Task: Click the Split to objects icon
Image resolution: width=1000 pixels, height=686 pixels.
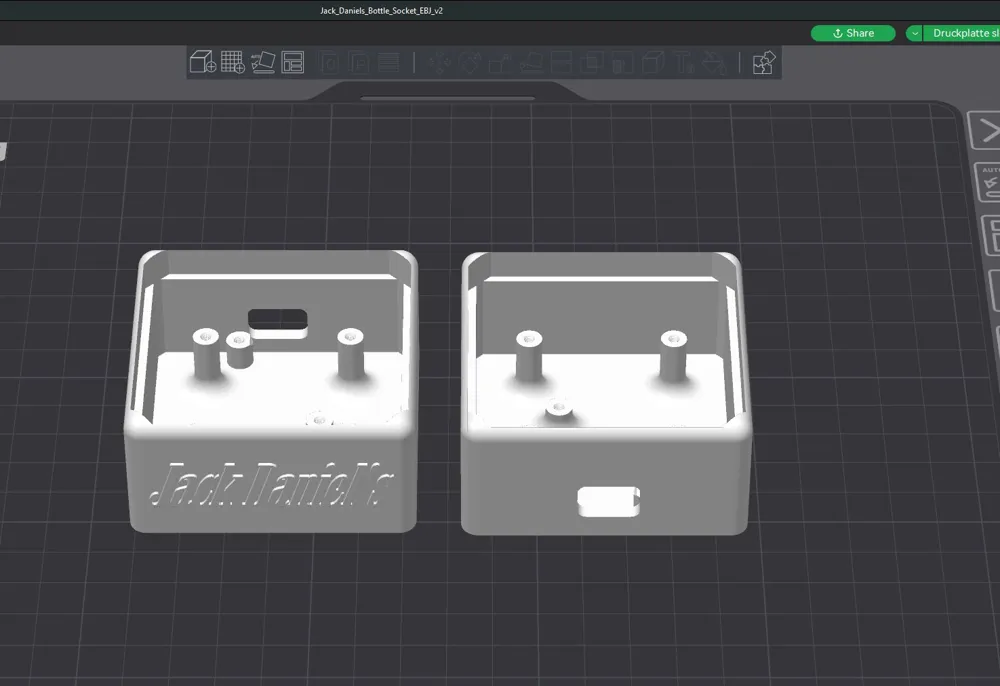Action: (x=330, y=62)
